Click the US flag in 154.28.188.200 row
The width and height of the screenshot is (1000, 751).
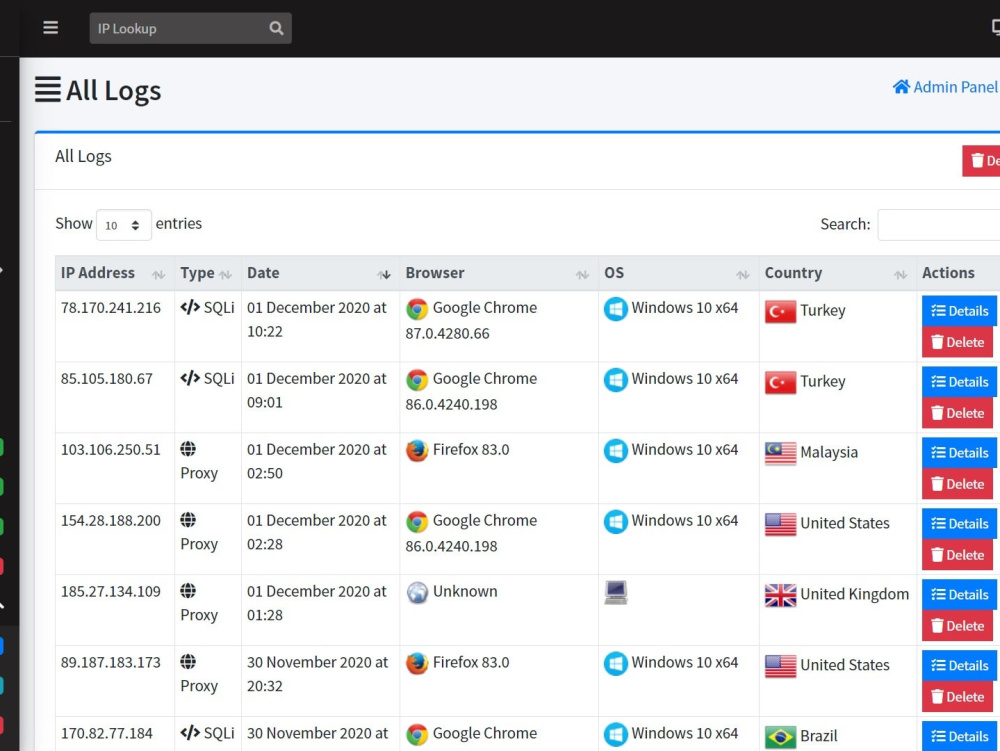pos(781,524)
